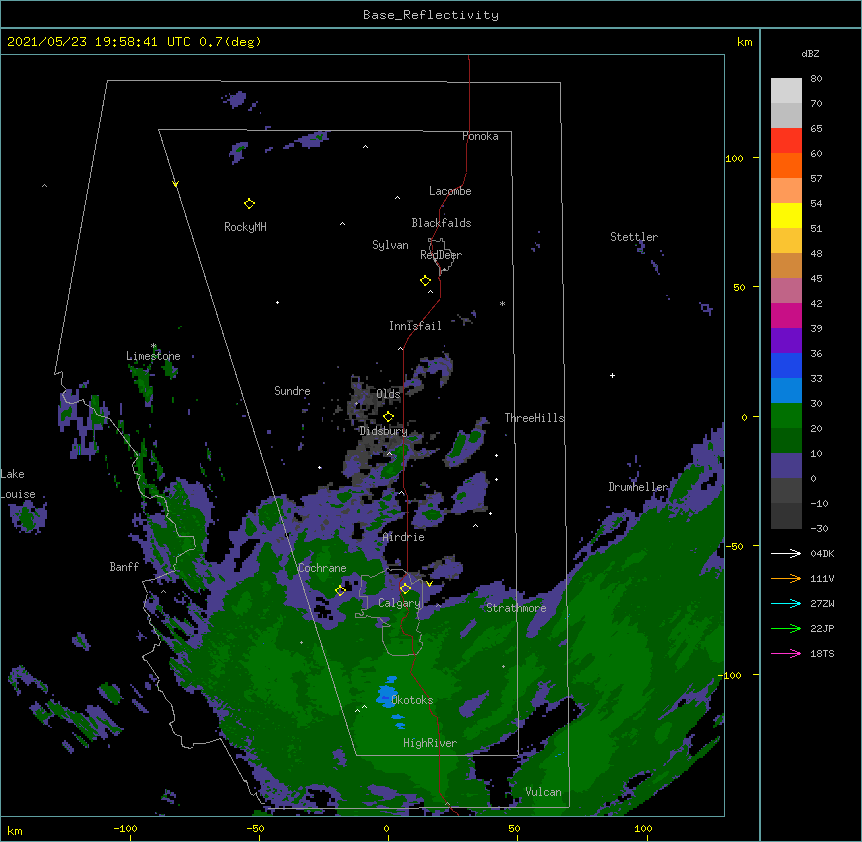Click the Ponoka town label
Image resolution: width=862 pixels, height=842 pixels.
[480, 136]
